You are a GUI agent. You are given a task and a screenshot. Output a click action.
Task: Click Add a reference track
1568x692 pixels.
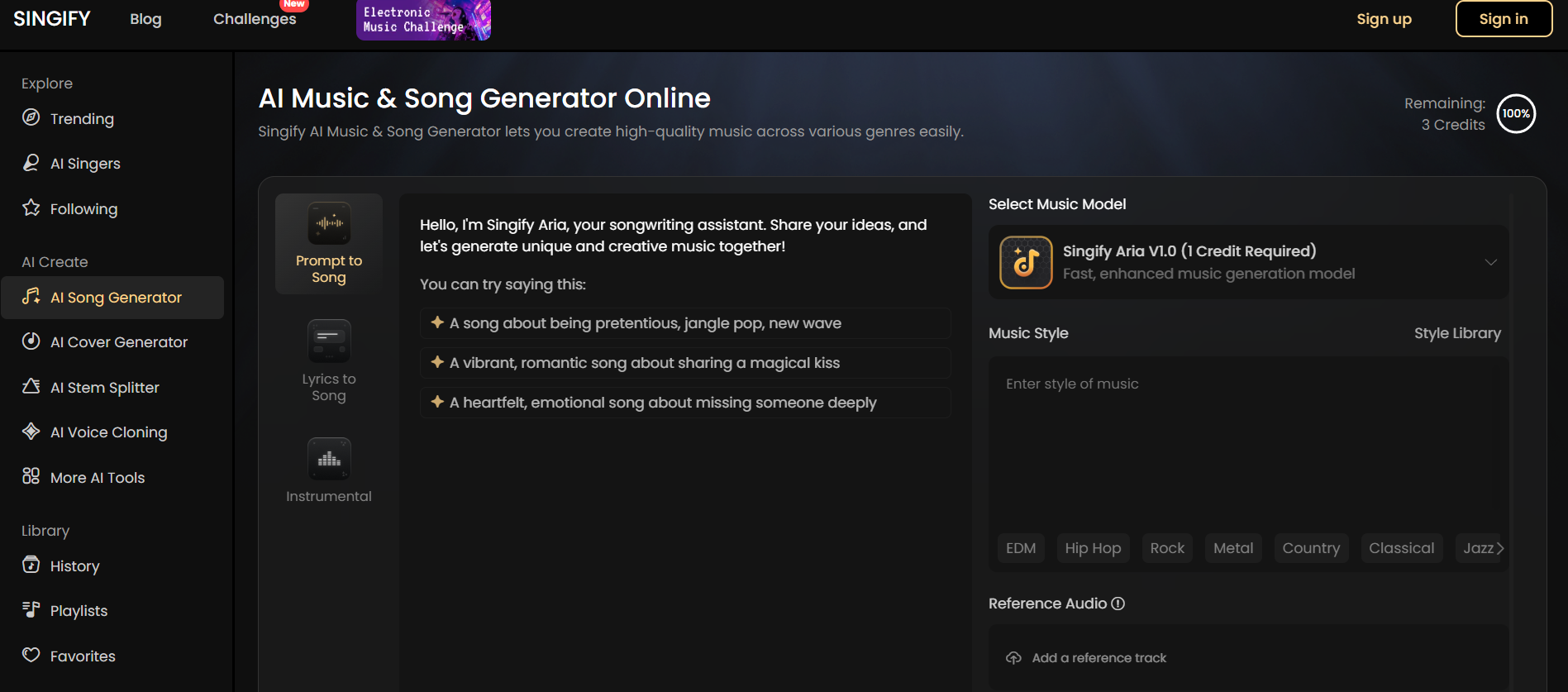tap(1099, 658)
